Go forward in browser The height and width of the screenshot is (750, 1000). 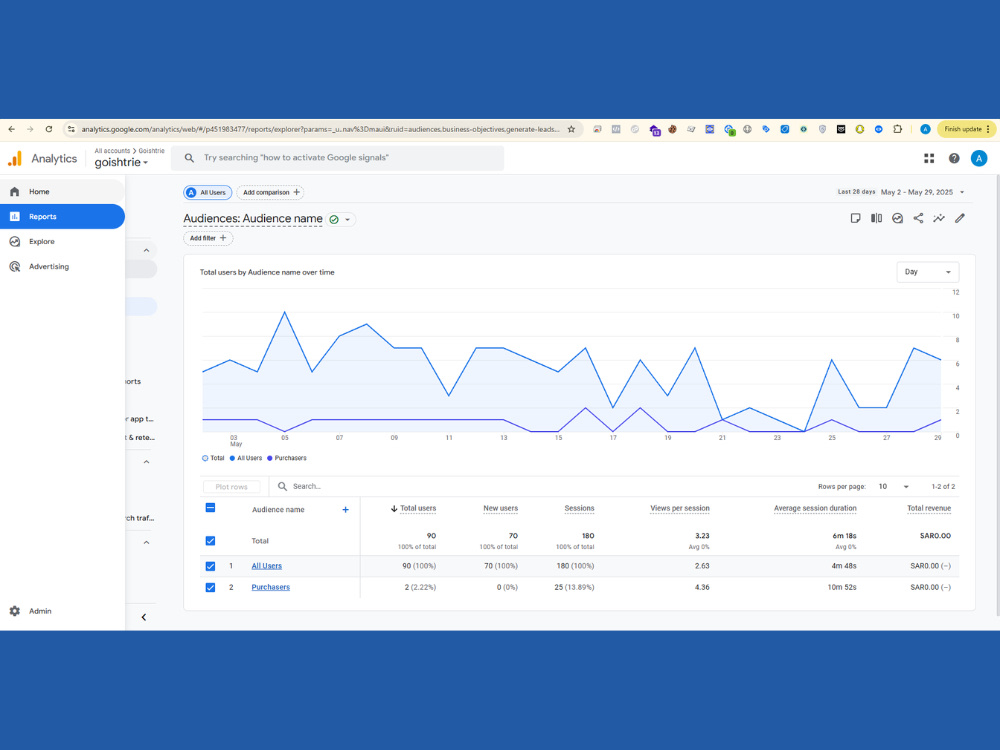[30, 129]
